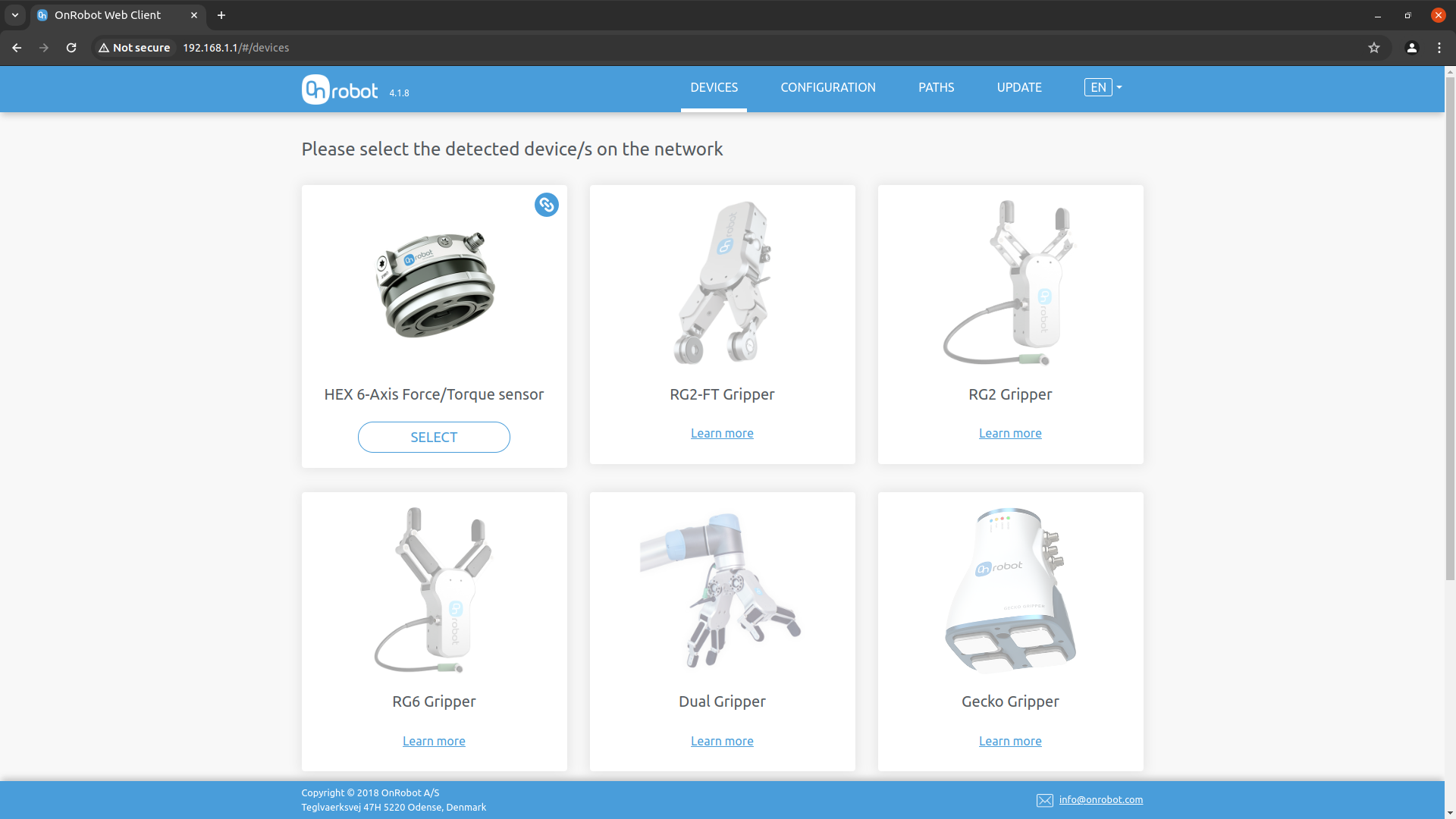1456x819 pixels.
Task: Reload the page with refresh icon
Action: coord(71,48)
